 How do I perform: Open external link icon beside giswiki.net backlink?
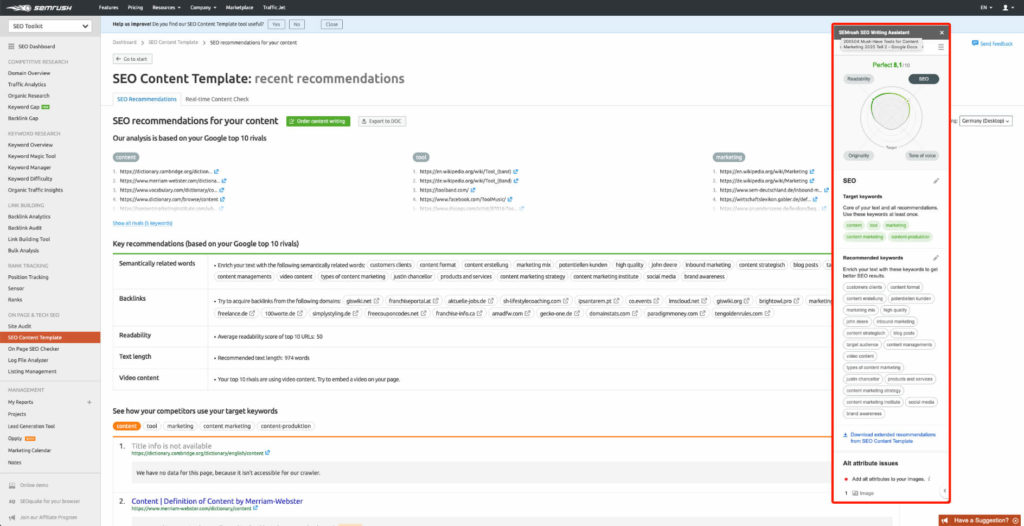[376, 301]
